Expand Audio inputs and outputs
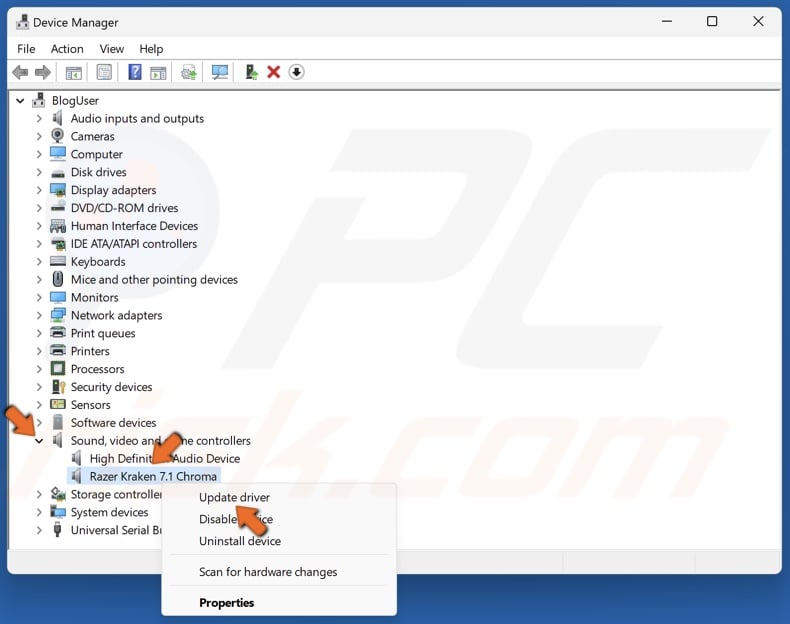 pos(39,118)
